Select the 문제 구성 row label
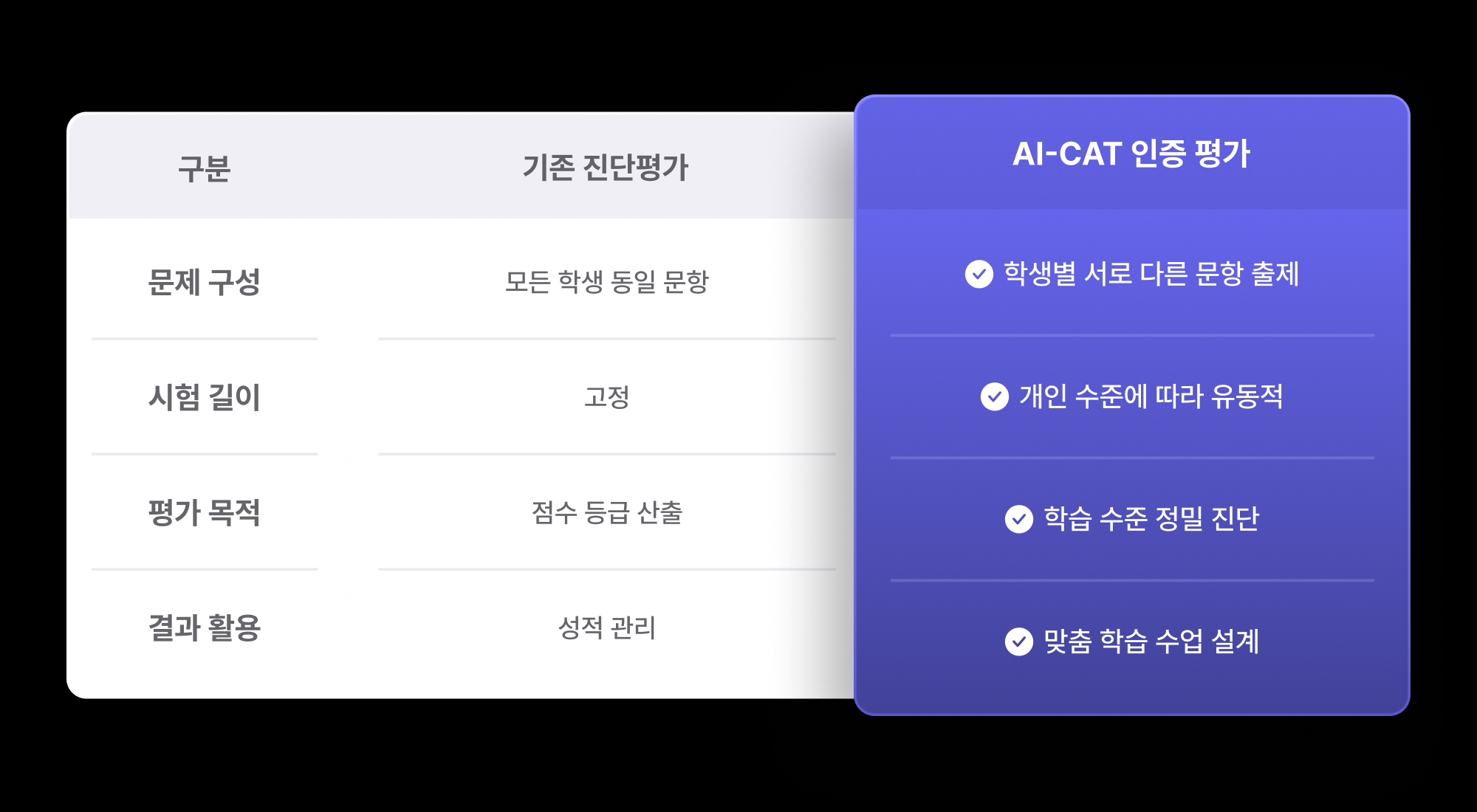Viewport: 1477px width, 812px height. (205, 282)
